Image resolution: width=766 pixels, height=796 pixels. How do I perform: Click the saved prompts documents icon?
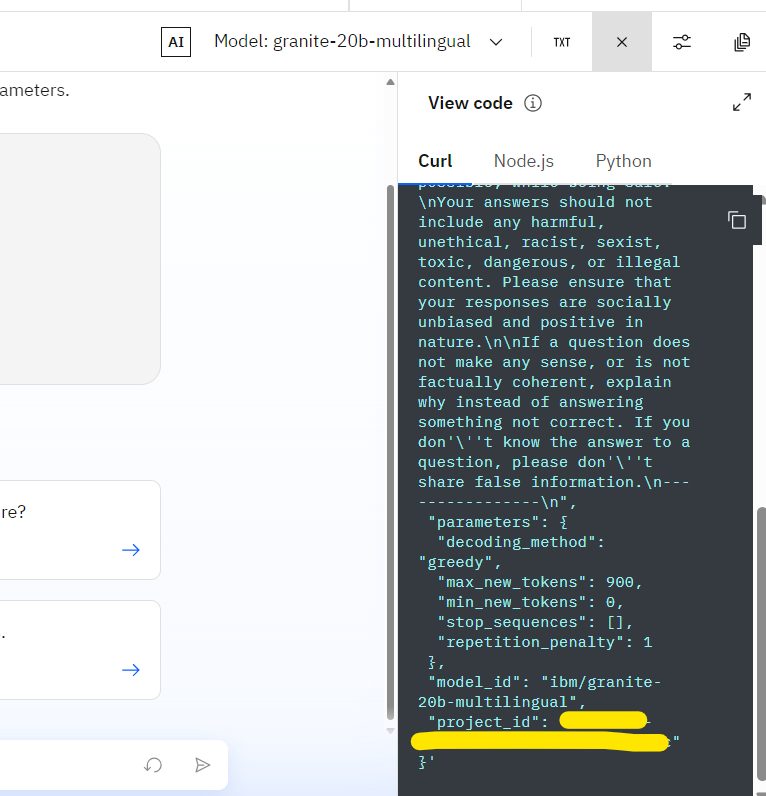click(742, 42)
